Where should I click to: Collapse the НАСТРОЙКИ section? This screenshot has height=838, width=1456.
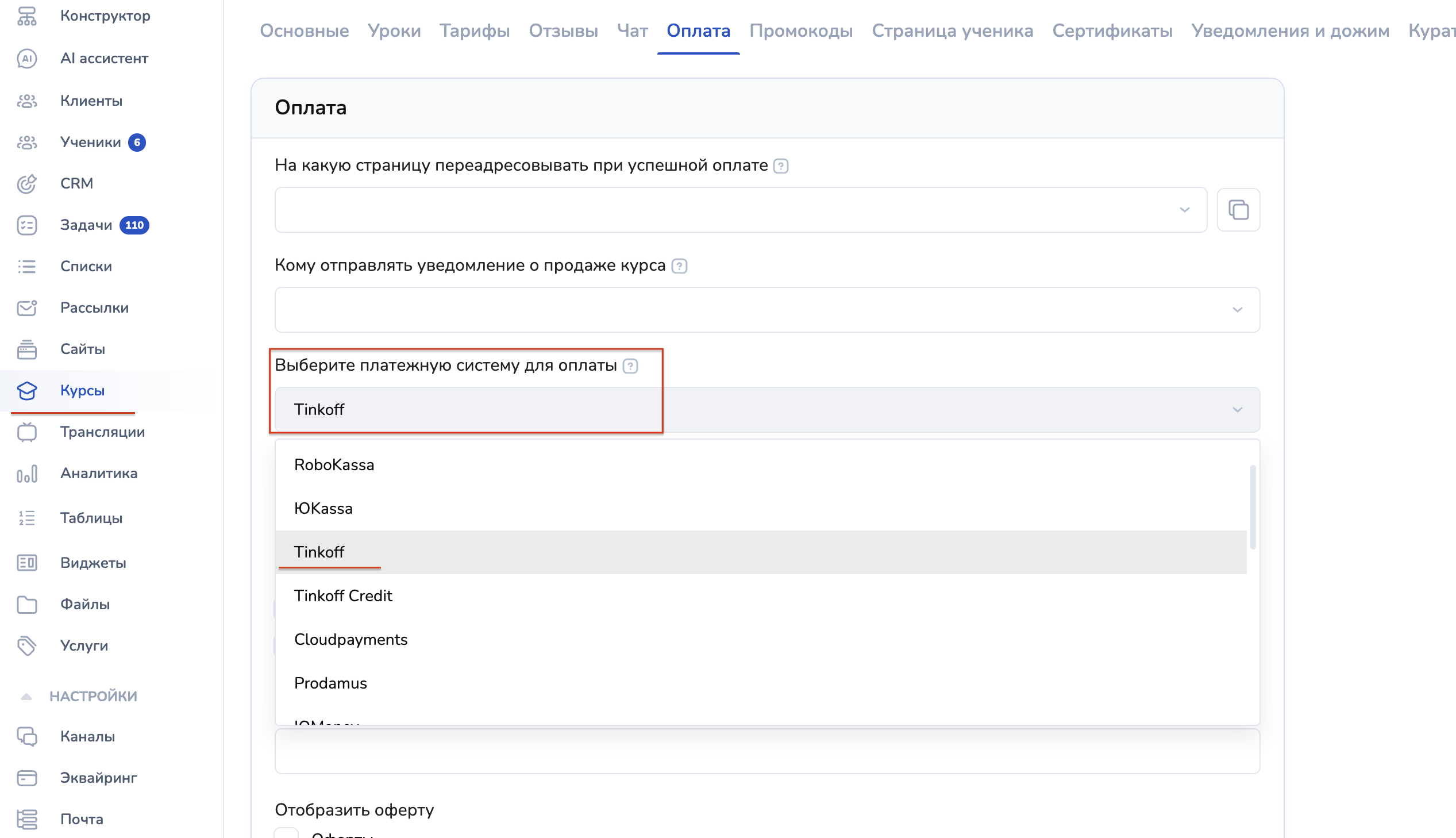click(26, 697)
